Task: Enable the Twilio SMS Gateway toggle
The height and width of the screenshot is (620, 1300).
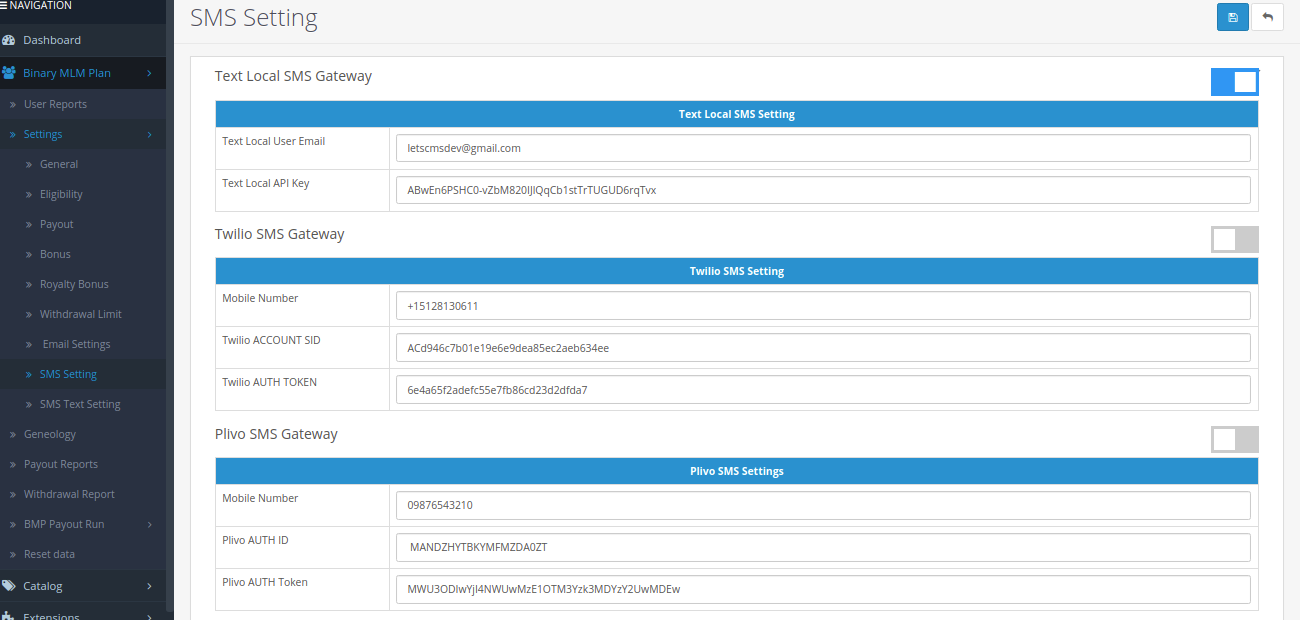Action: [1234, 239]
